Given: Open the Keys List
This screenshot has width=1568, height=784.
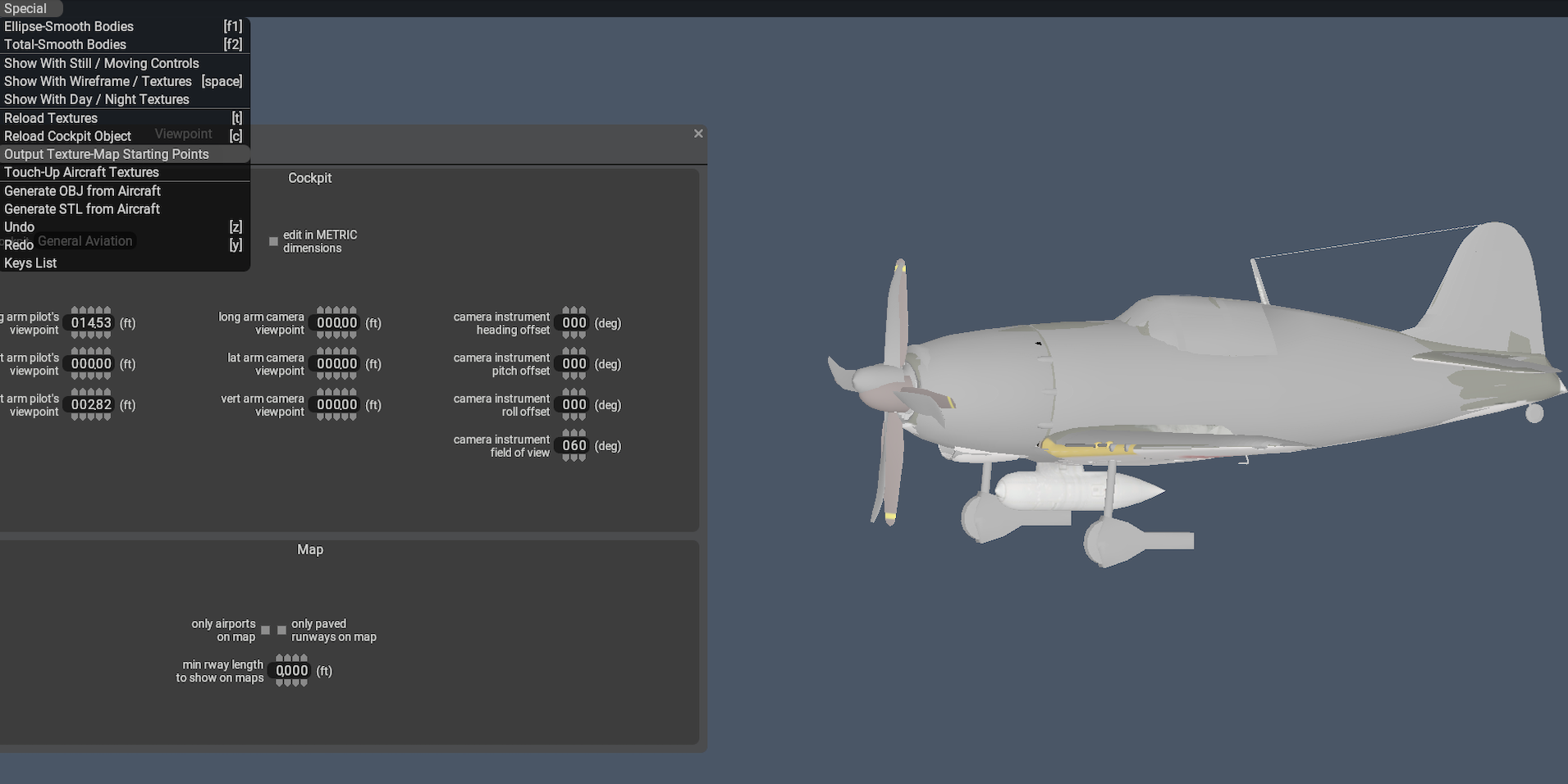Looking at the screenshot, I should point(30,262).
